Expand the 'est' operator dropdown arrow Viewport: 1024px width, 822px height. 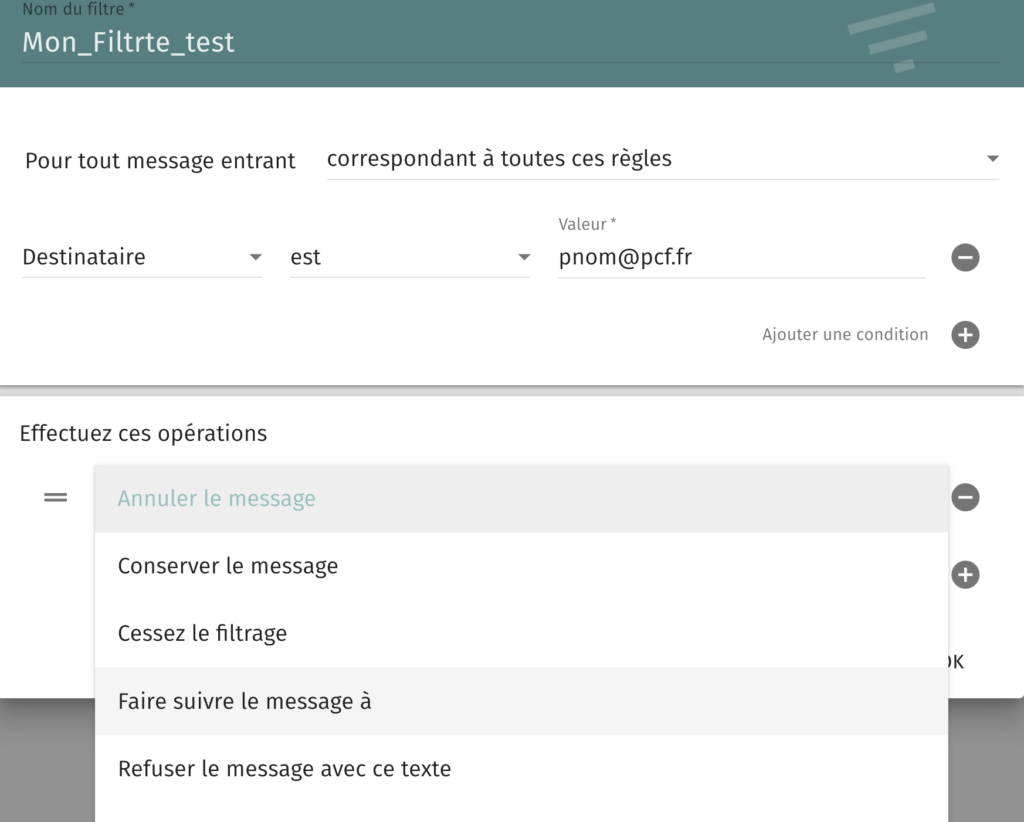tap(524, 257)
